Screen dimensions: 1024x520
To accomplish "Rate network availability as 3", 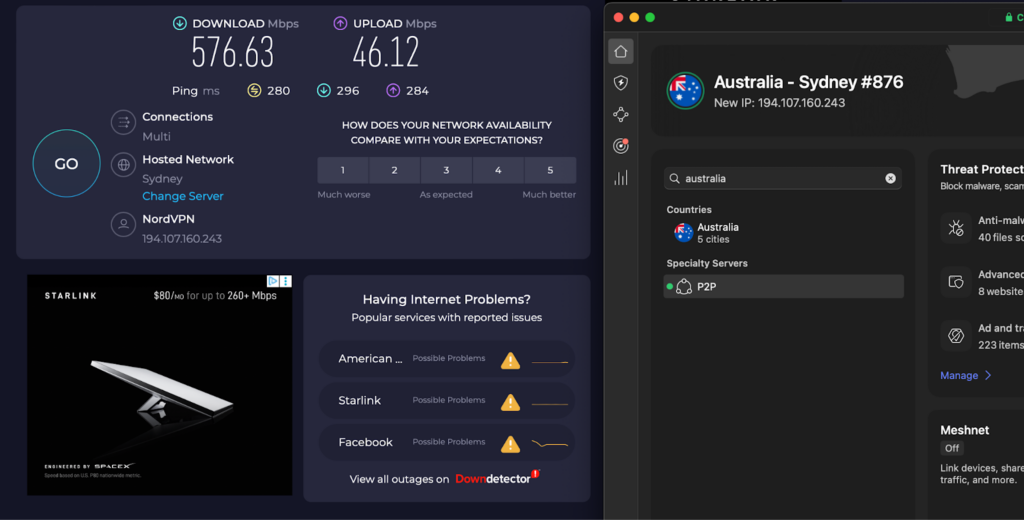I will point(446,170).
